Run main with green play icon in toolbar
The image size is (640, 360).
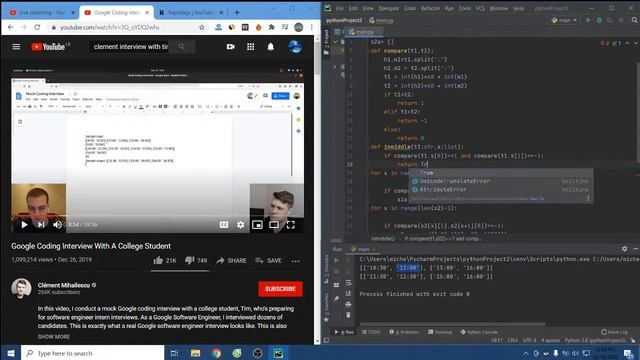click(x=588, y=20)
